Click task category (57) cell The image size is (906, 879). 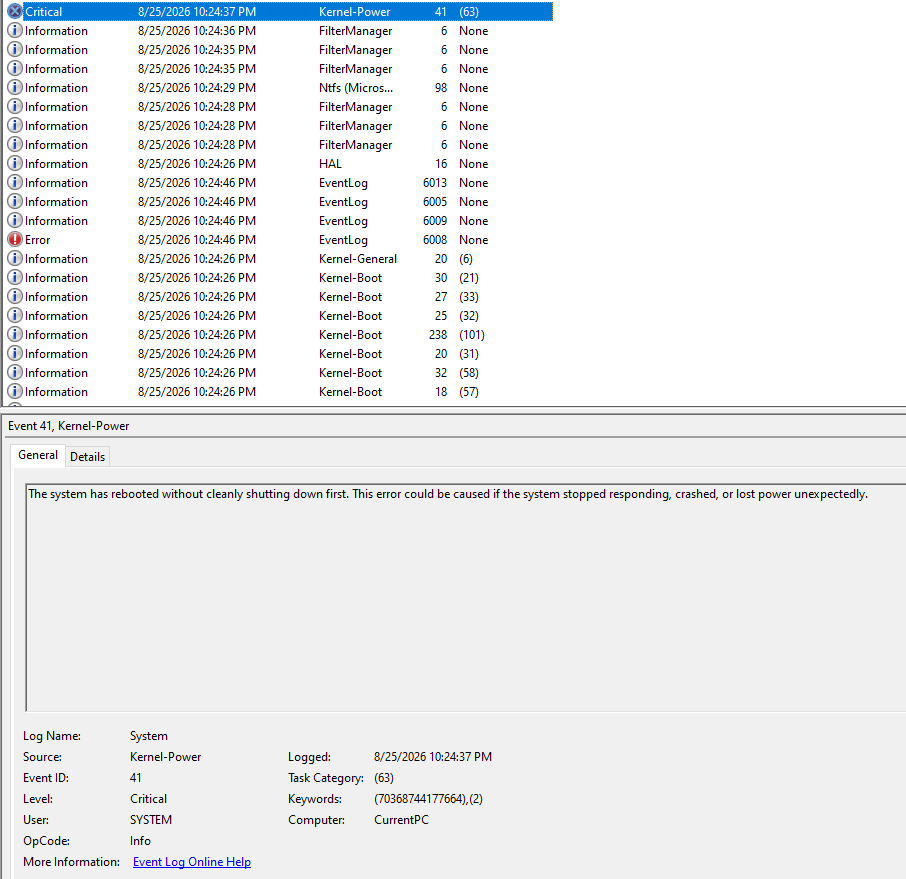coord(469,391)
